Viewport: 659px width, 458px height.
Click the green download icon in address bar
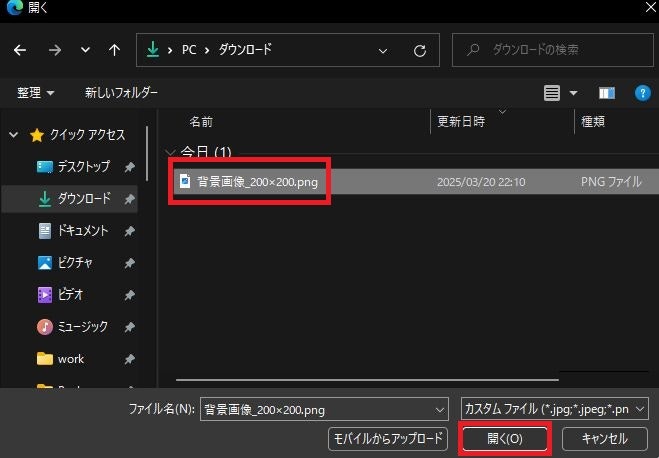(153, 50)
